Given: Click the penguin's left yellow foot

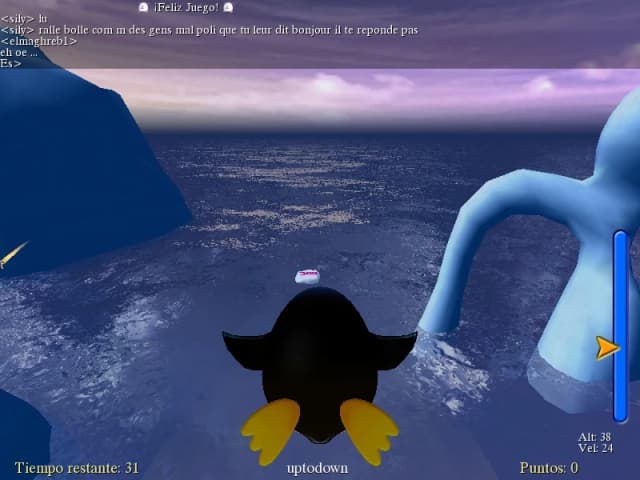Looking at the screenshot, I should pyautogui.click(x=272, y=431).
